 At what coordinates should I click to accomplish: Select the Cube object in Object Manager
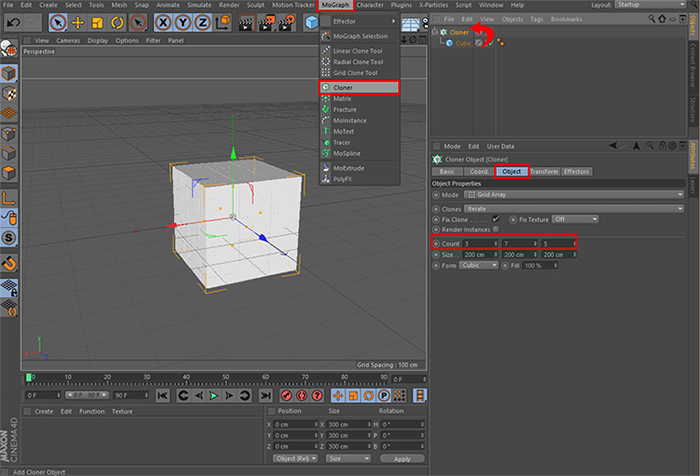tap(463, 43)
